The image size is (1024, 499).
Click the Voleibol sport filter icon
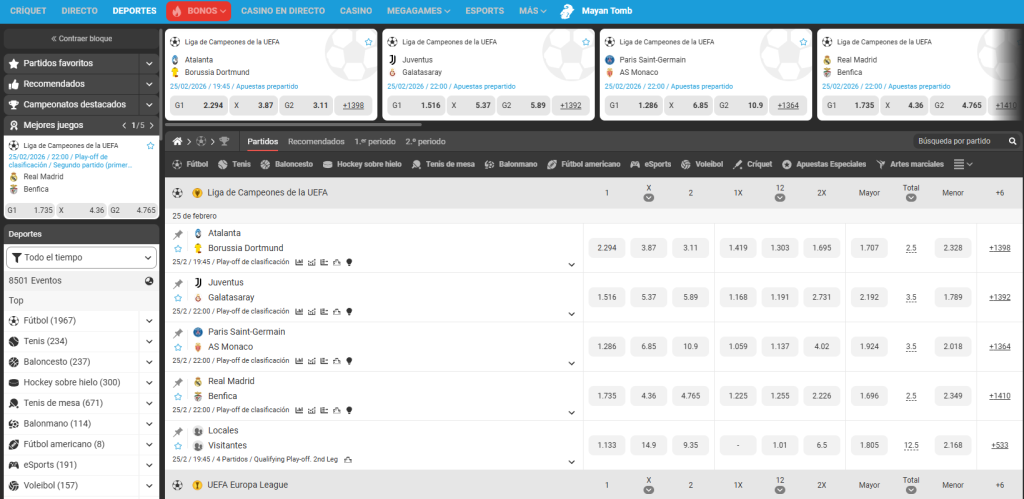click(x=687, y=164)
